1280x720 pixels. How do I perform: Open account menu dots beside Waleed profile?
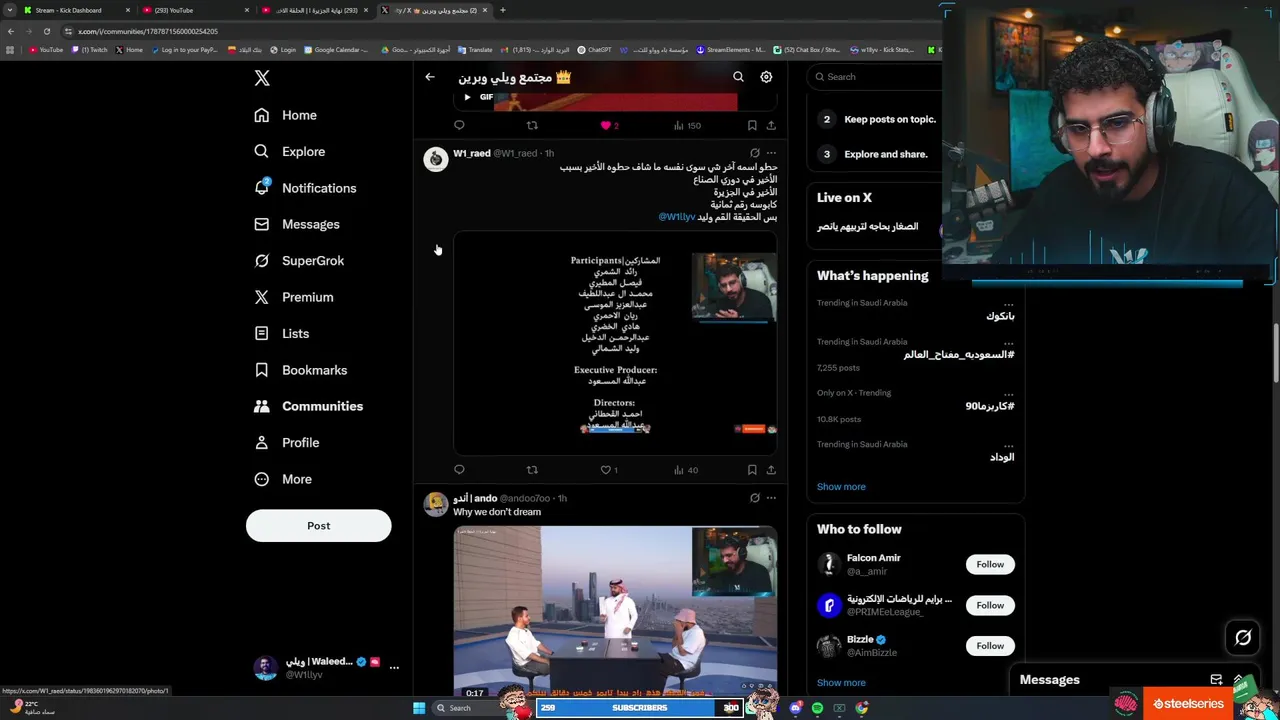point(394,667)
